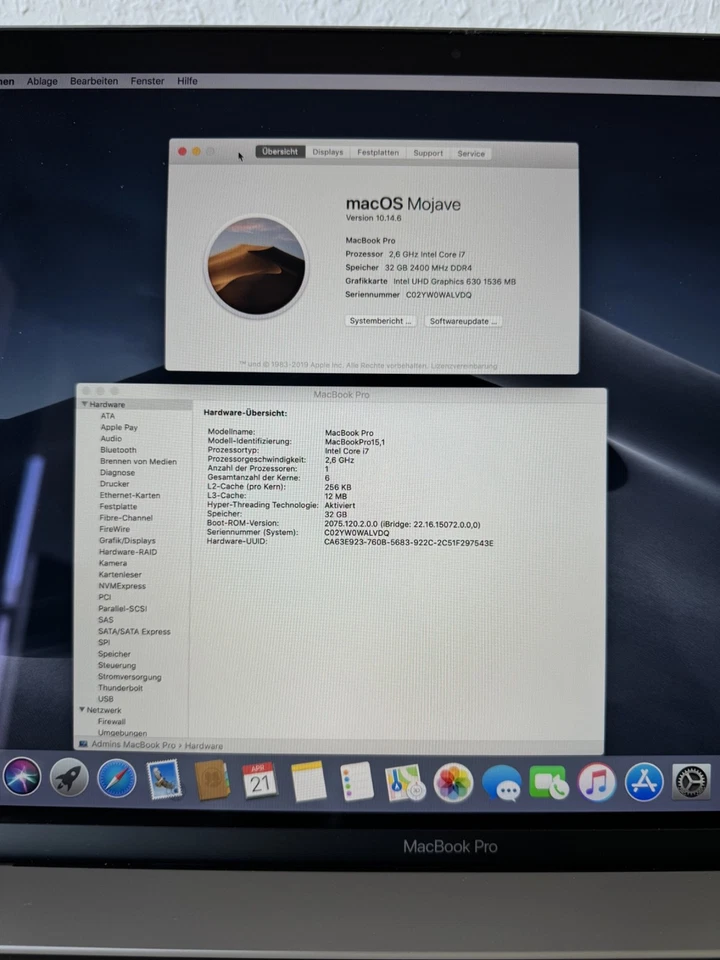
Task: Open the Service tab
Action: [471, 154]
